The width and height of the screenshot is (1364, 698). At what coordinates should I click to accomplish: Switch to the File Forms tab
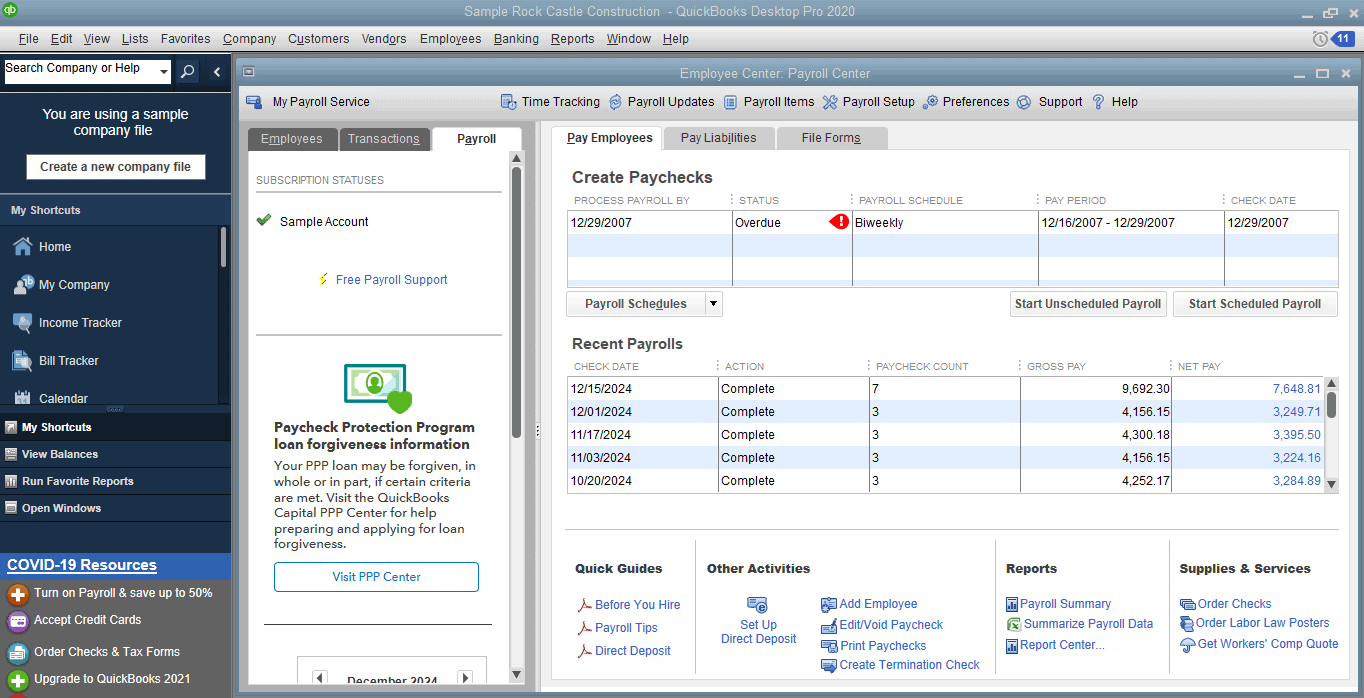[831, 138]
